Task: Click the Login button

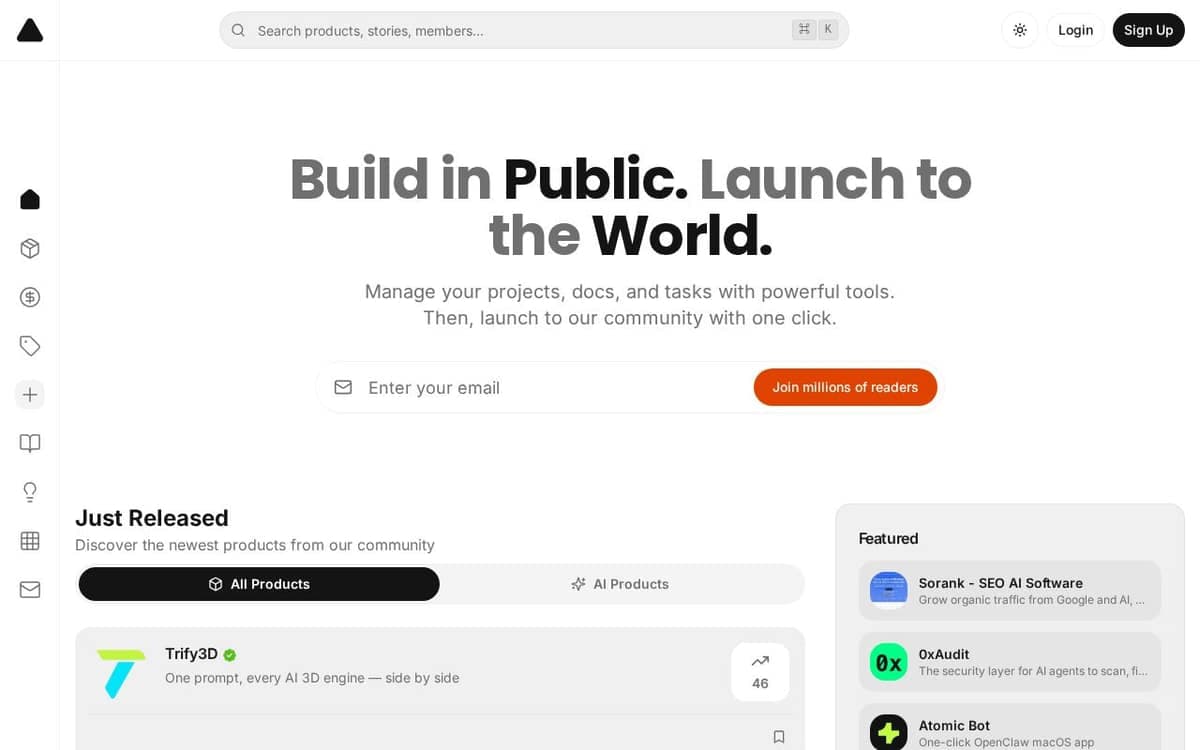Action: pyautogui.click(x=1076, y=30)
